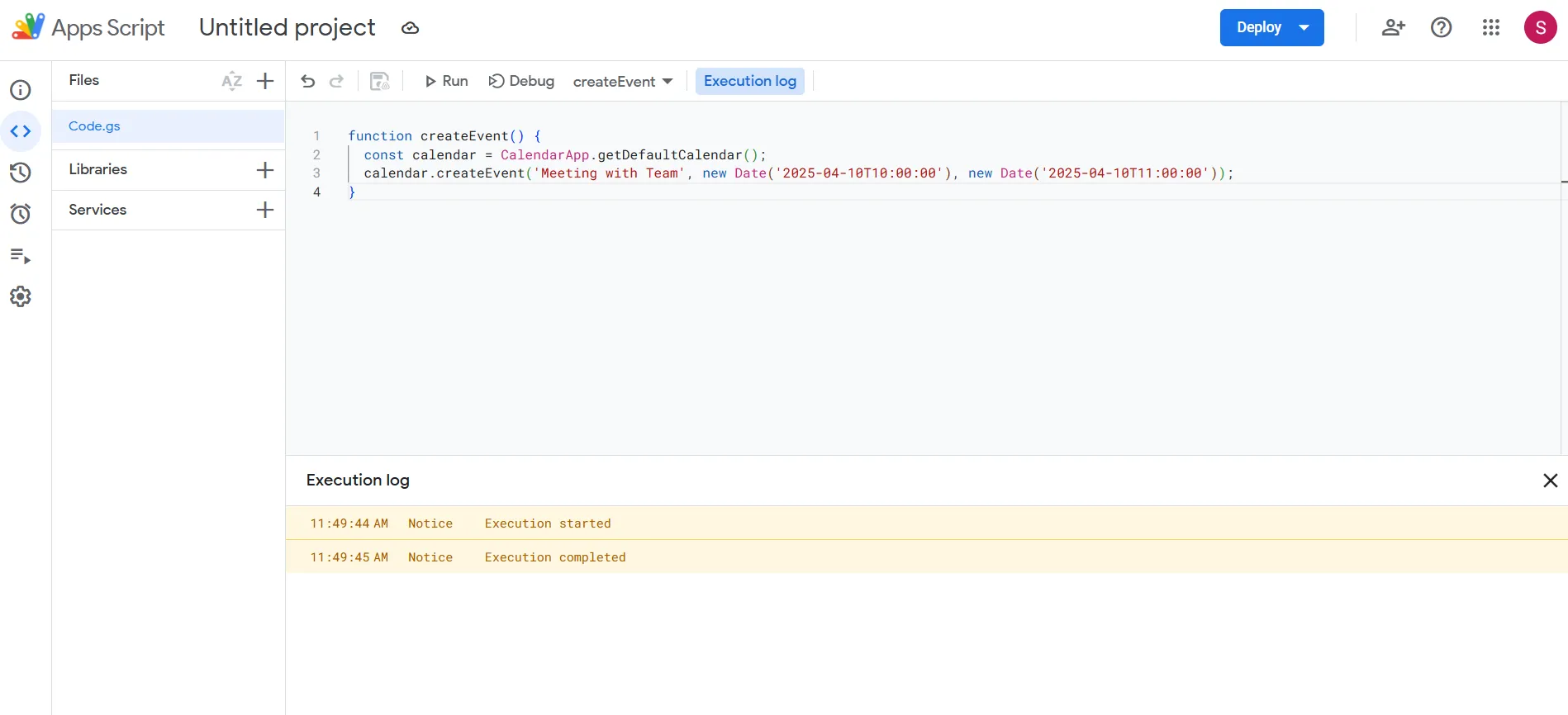Close the Execution log panel
Image resolution: width=1568 pixels, height=715 pixels.
click(x=1551, y=481)
